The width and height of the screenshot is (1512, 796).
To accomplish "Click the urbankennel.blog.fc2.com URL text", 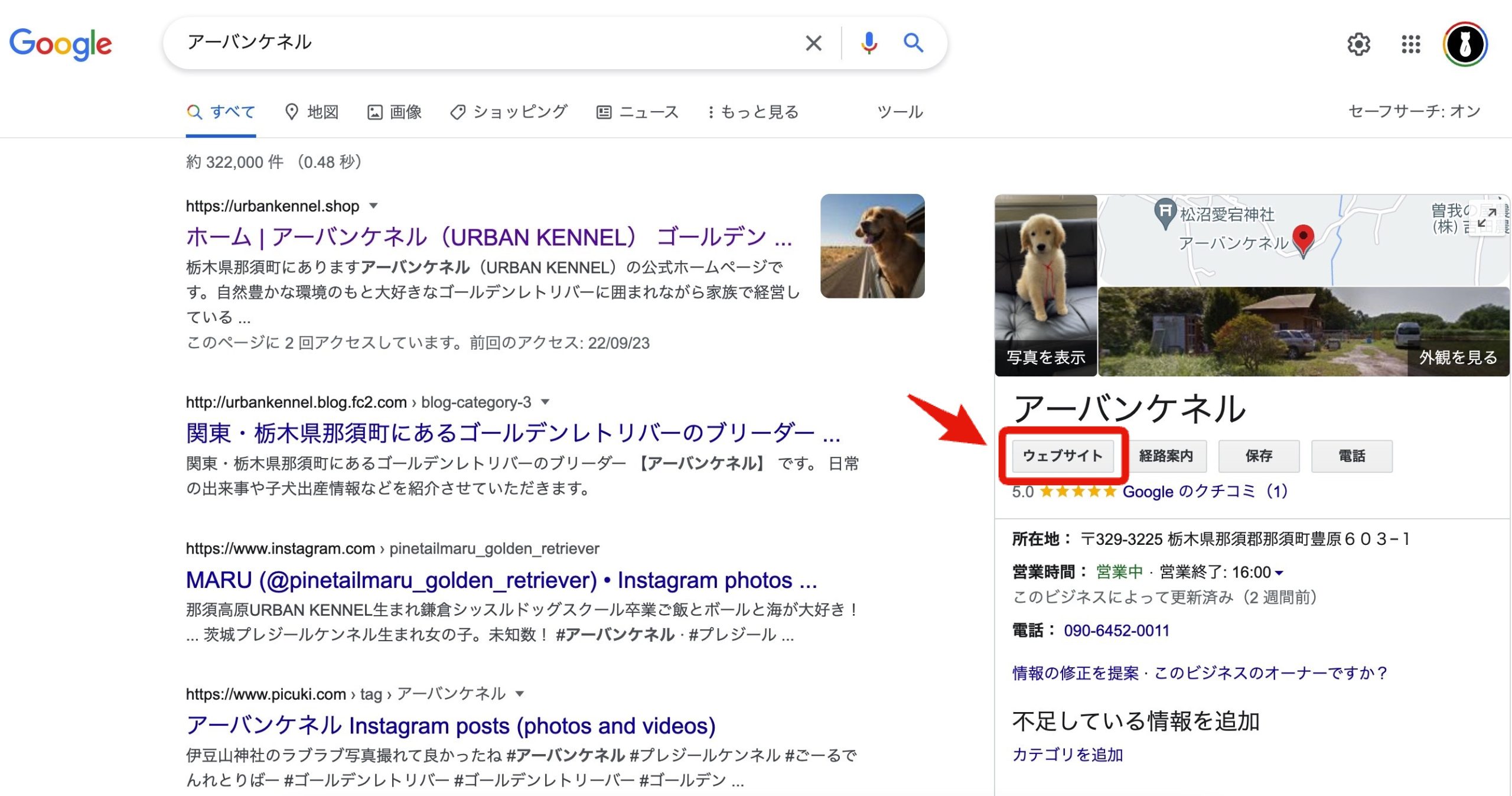I will 296,402.
